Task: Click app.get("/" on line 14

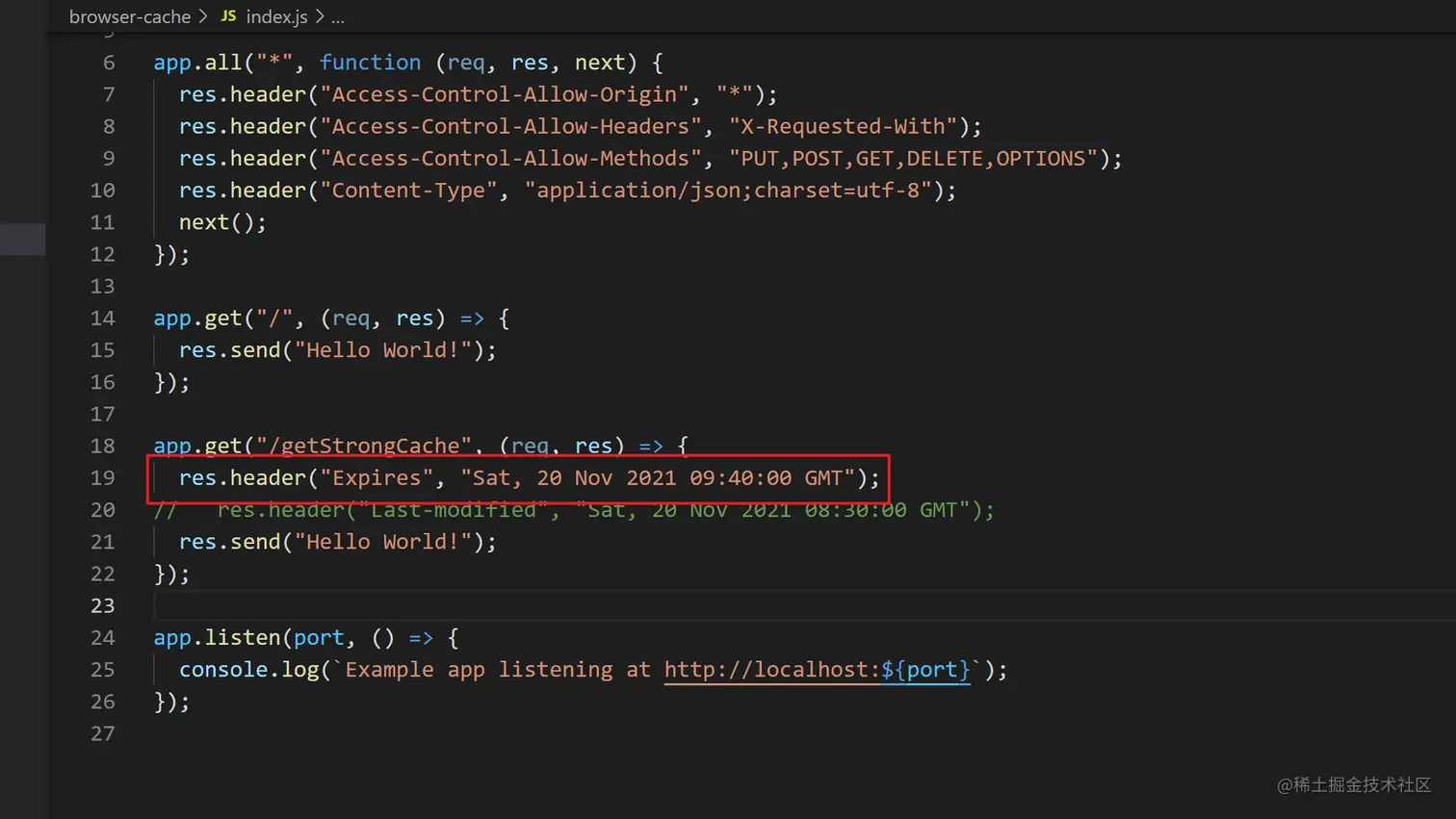Action: (x=222, y=319)
